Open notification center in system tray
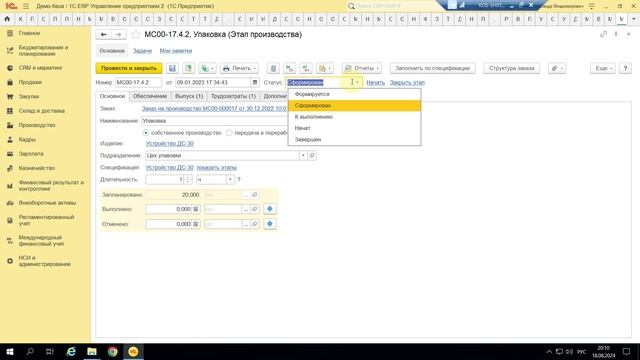The image size is (640, 360). coord(627,351)
